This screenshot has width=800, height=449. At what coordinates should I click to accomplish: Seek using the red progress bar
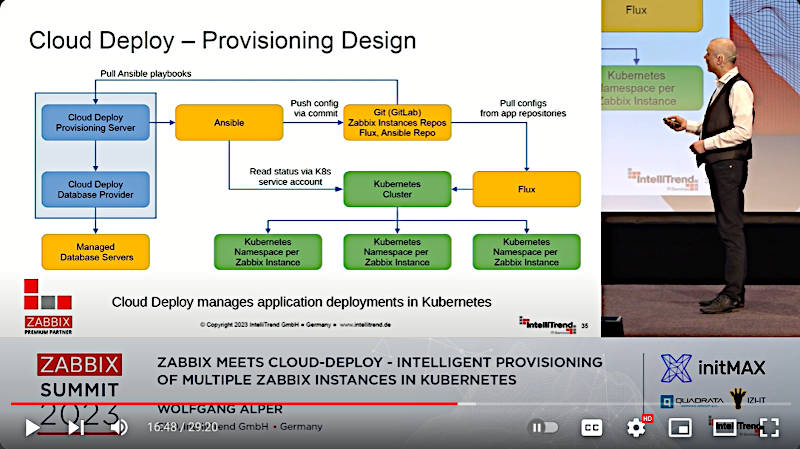pos(235,404)
